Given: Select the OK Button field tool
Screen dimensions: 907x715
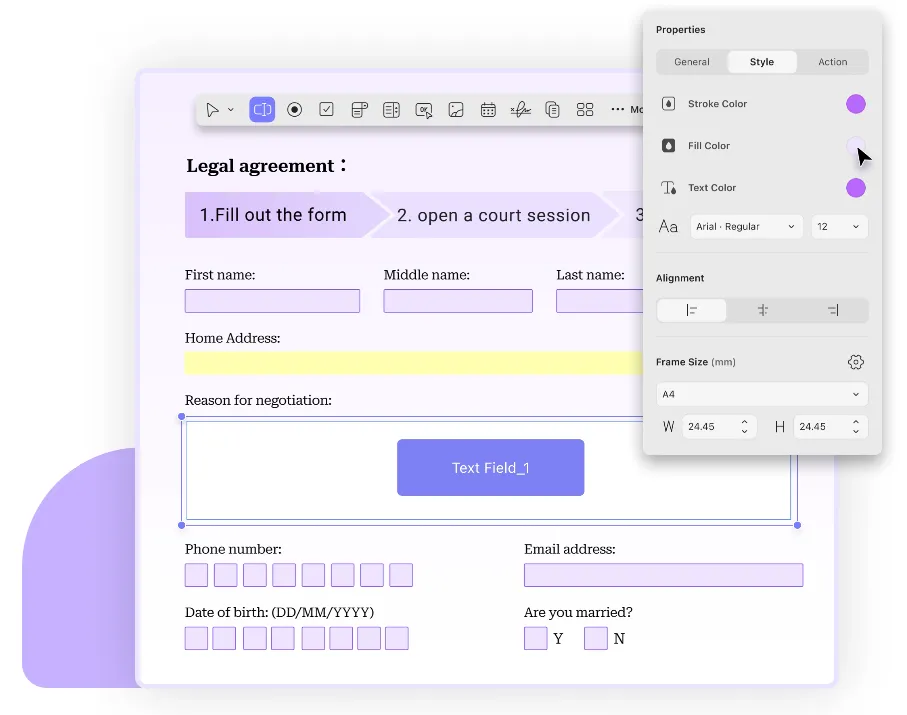Looking at the screenshot, I should pos(424,110).
